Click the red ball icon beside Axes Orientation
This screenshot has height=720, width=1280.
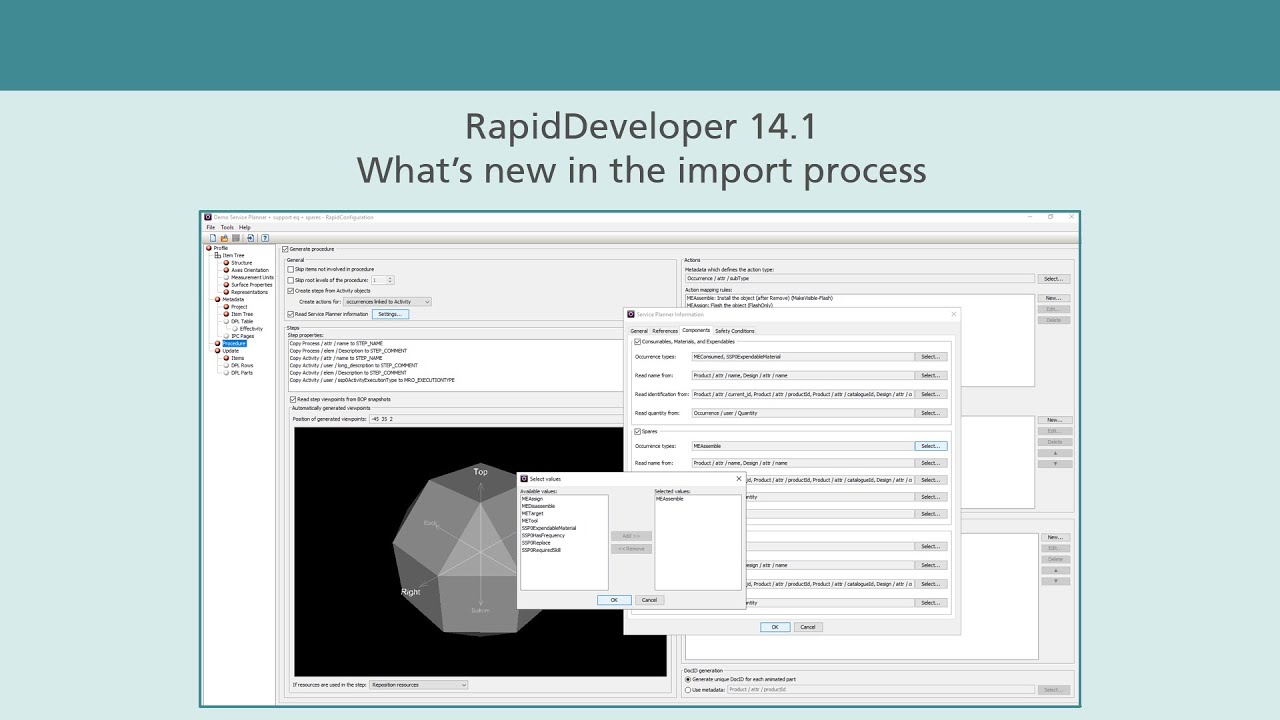click(x=226, y=270)
